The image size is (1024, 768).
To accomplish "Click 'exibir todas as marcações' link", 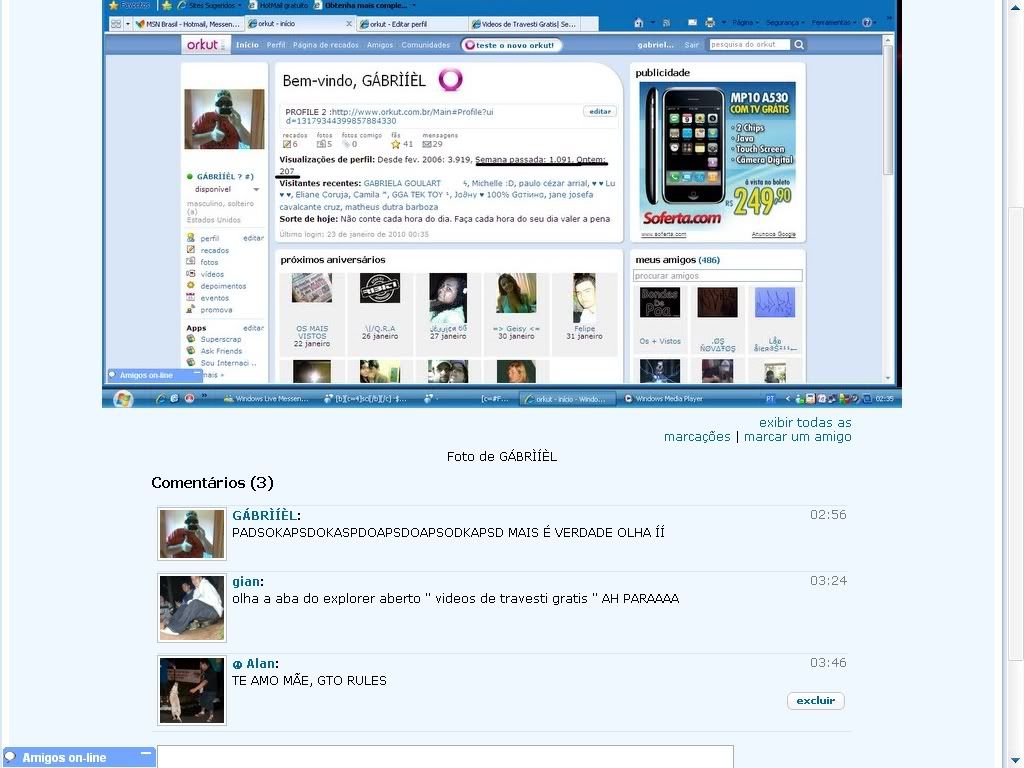I will [x=758, y=429].
